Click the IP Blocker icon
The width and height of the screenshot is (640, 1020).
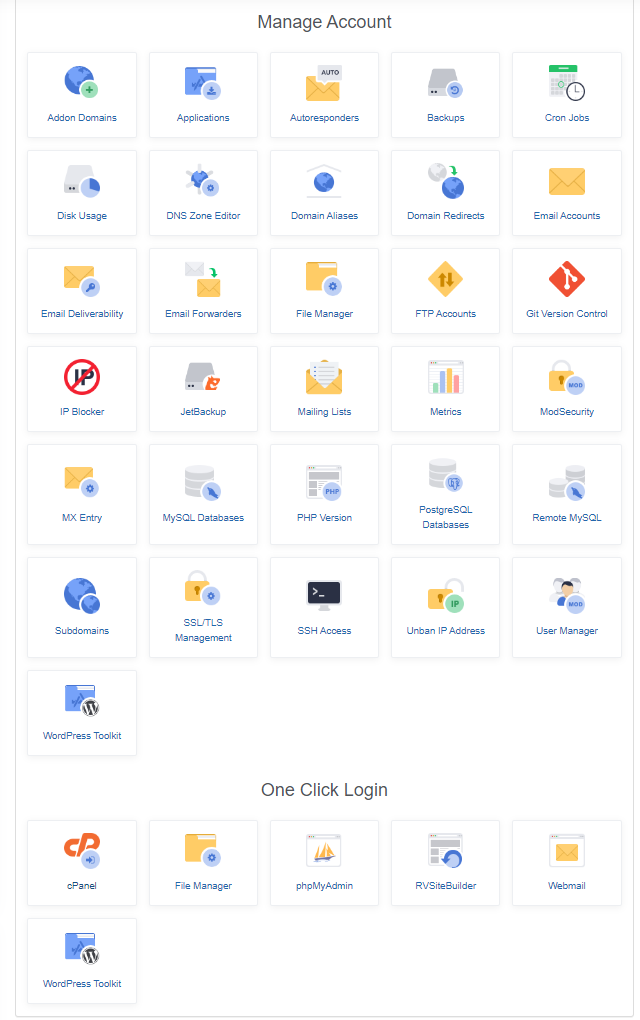click(x=81, y=377)
